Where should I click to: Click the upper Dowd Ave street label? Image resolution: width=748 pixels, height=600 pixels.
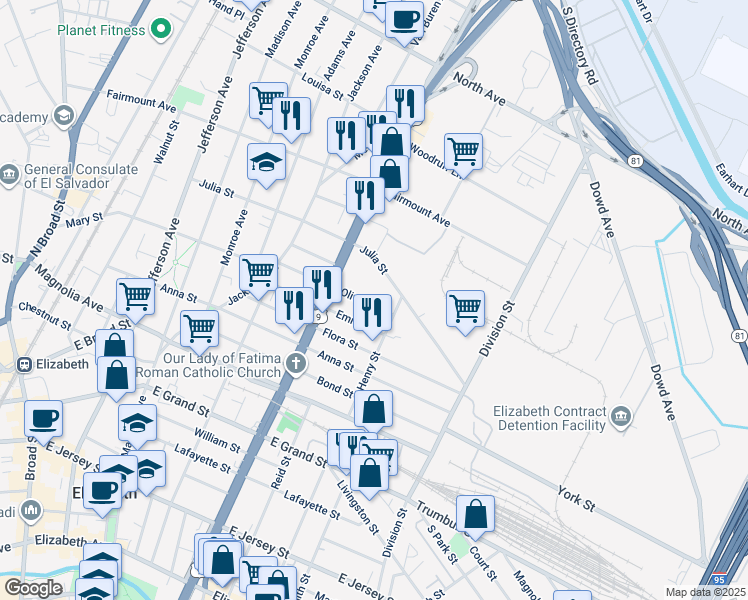point(602,209)
